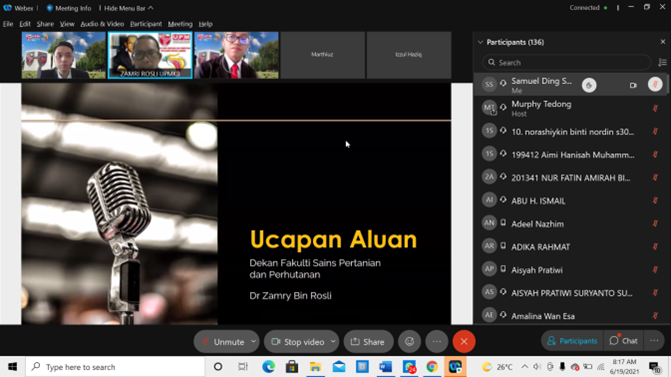The height and width of the screenshot is (377, 671).
Task: Open Microsoft Store from taskbar
Action: (292, 367)
